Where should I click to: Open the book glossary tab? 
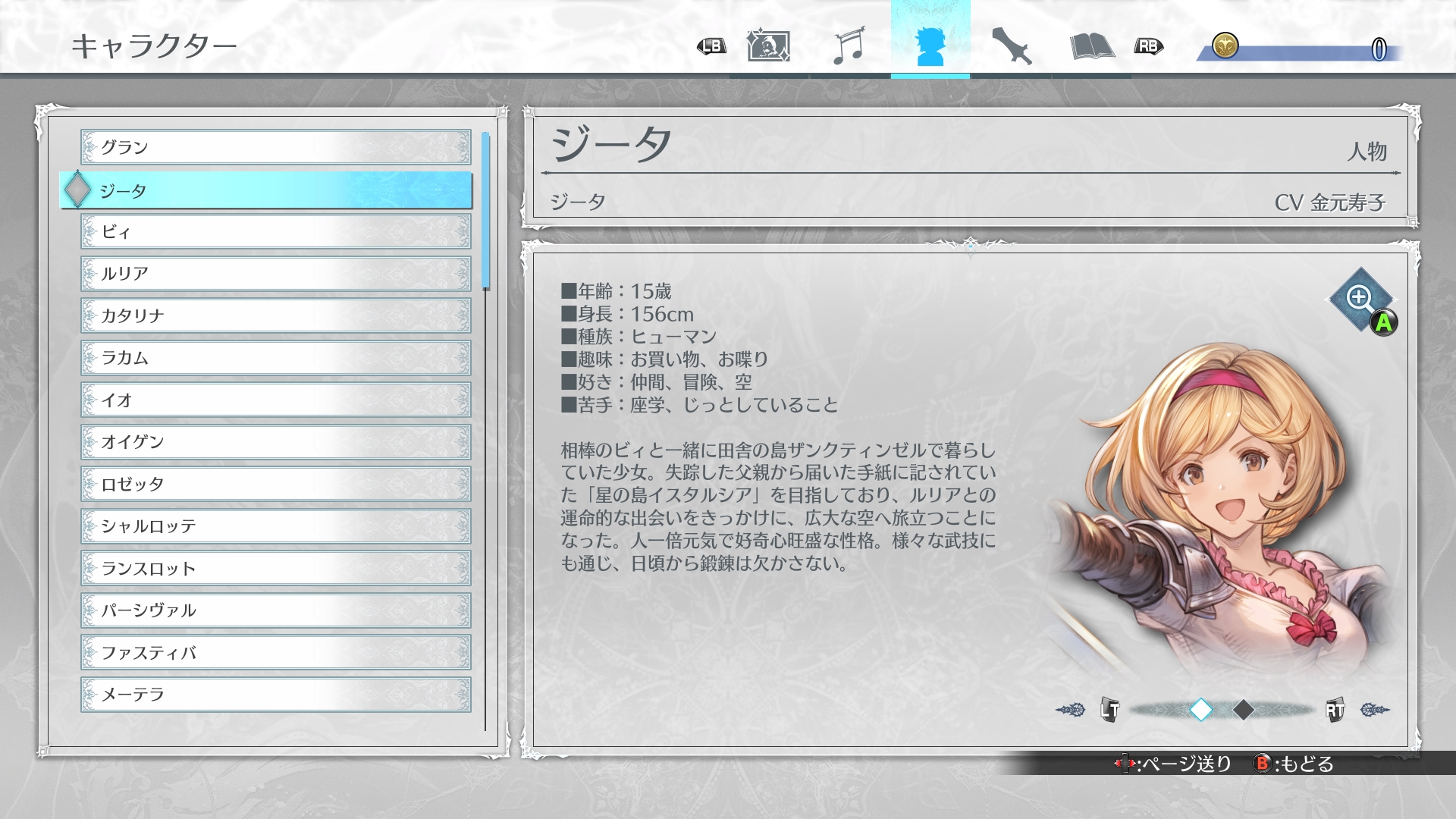pyautogui.click(x=1091, y=46)
